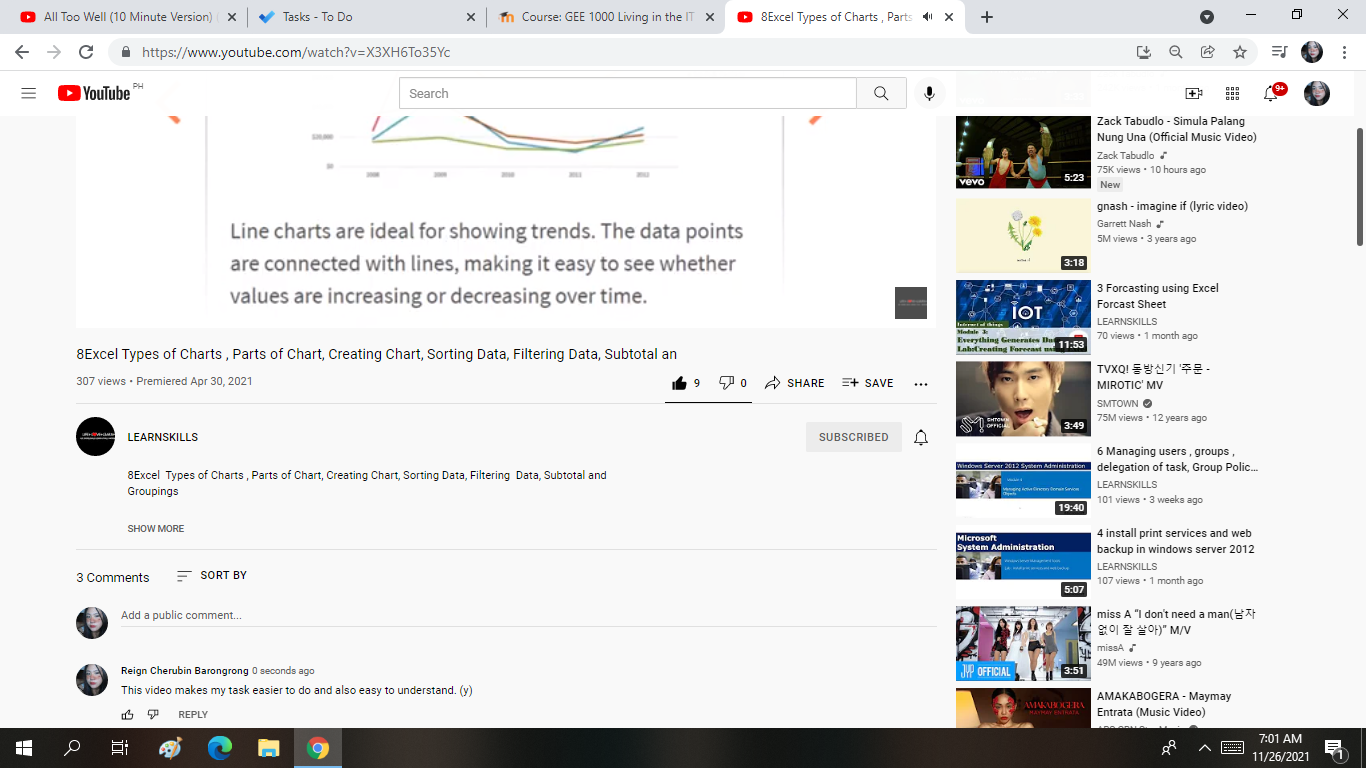Viewport: 1366px width, 768px height.
Task: Share the video
Action: coord(795,383)
